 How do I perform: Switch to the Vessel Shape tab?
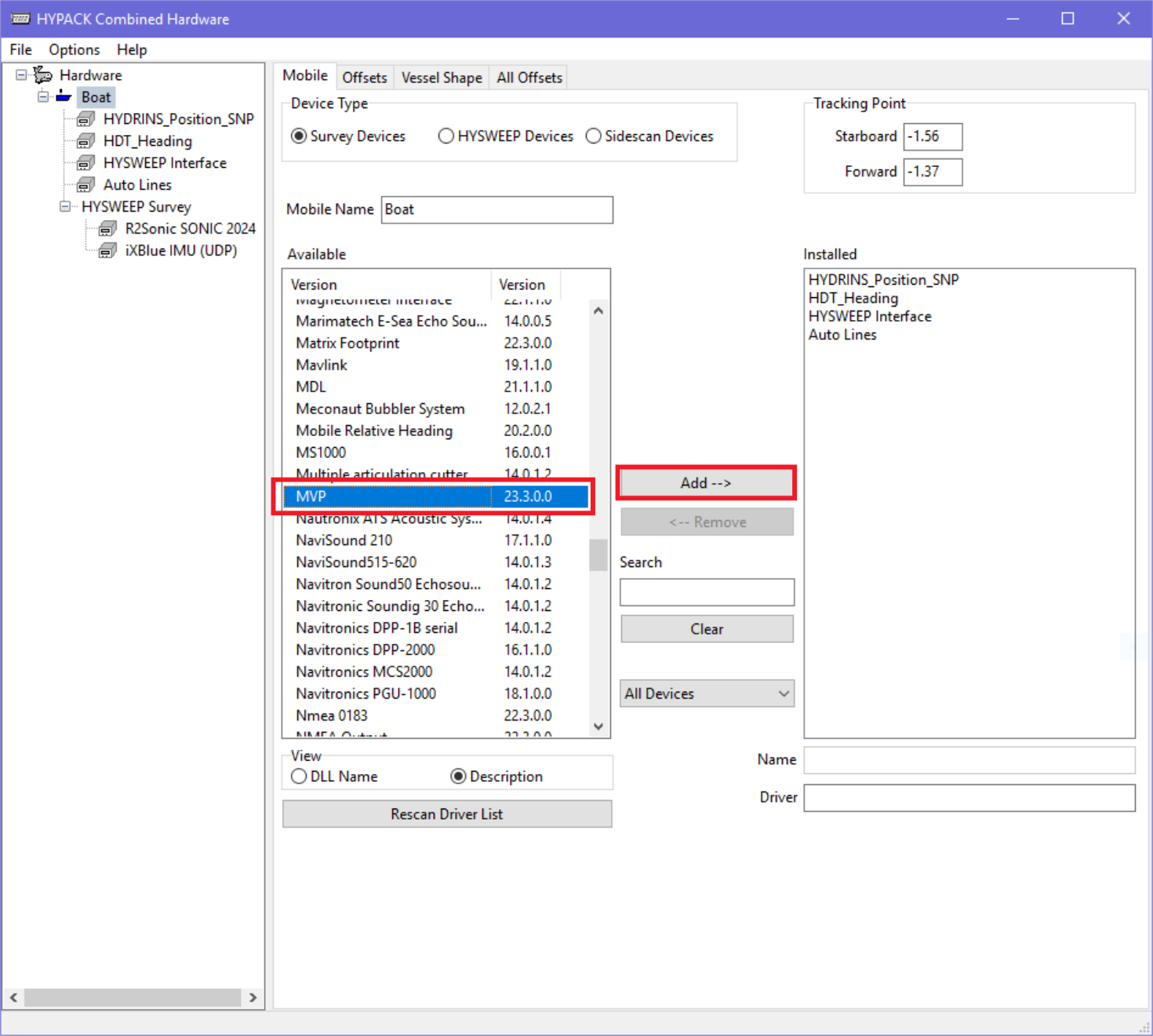pyautogui.click(x=442, y=78)
